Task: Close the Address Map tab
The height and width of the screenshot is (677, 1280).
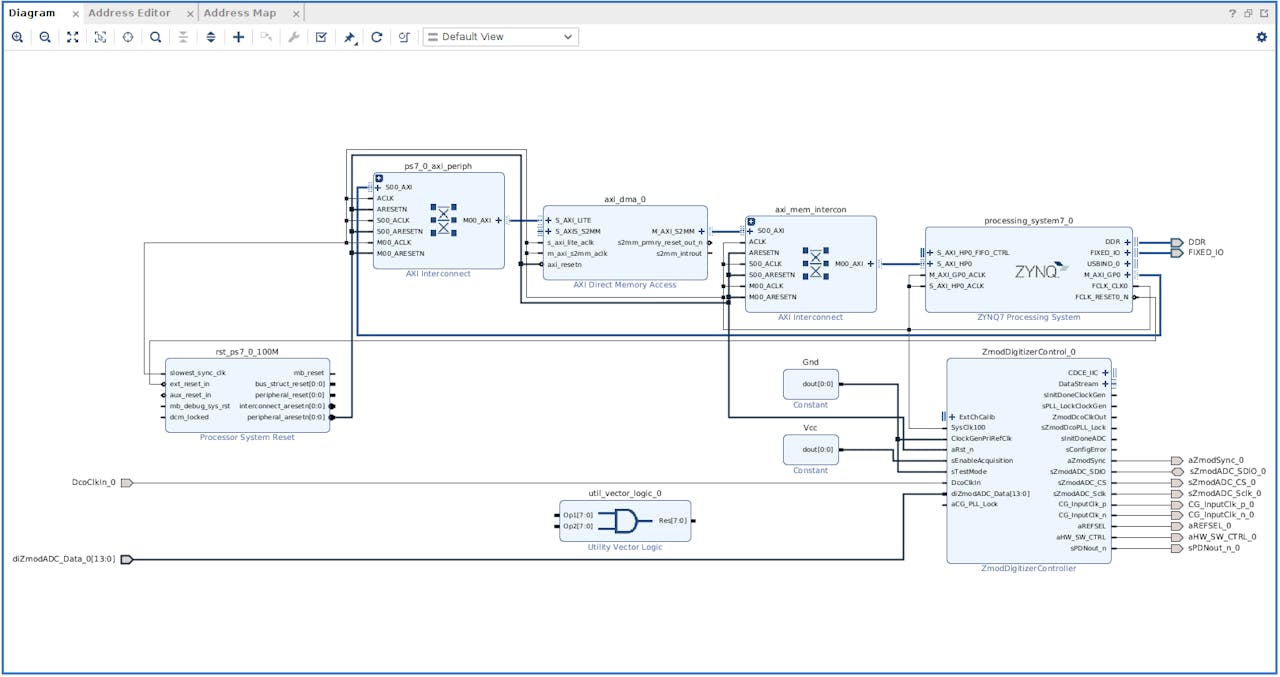Action: pyautogui.click(x=296, y=14)
